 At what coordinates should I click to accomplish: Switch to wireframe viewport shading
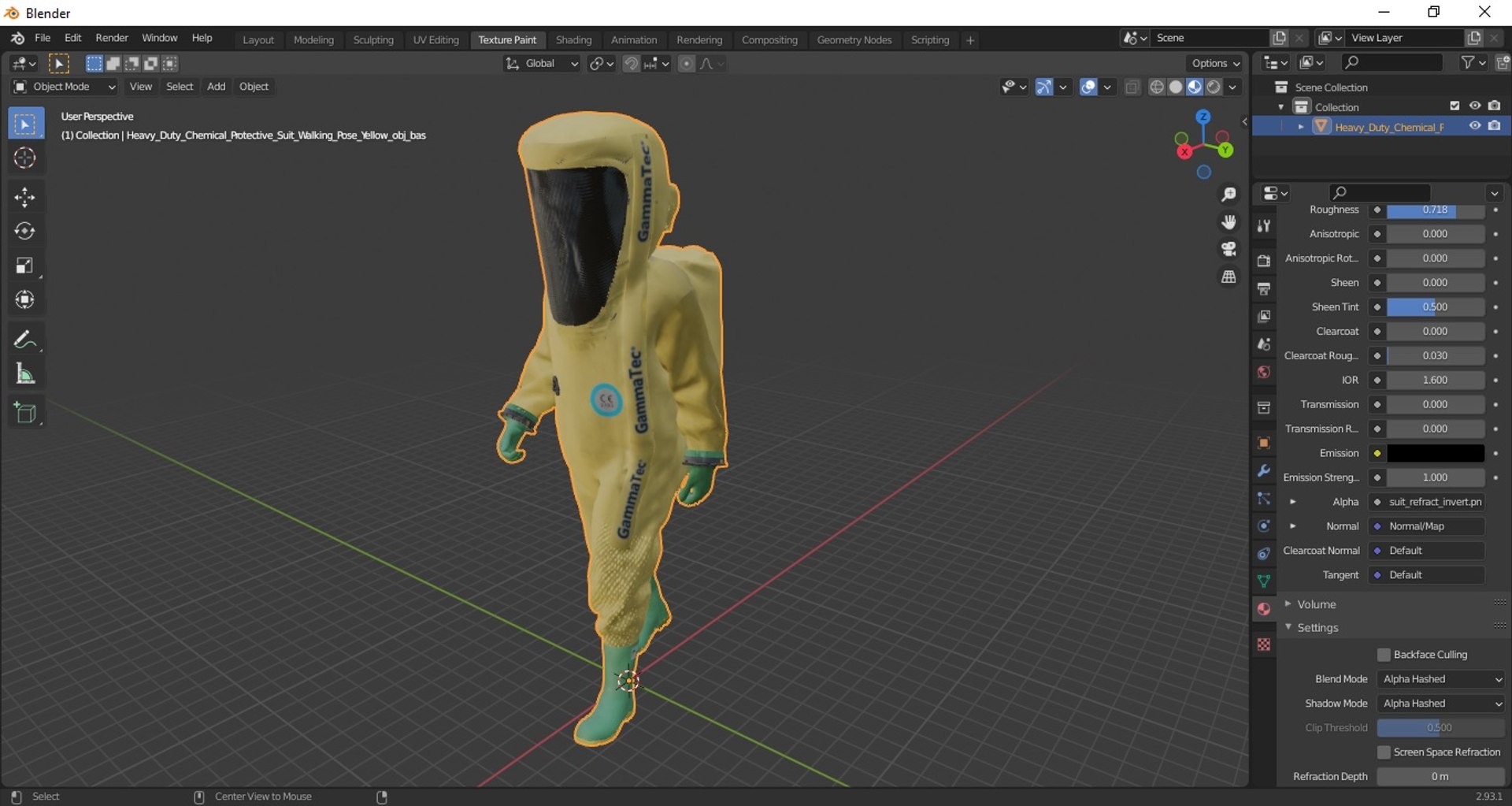point(1157,87)
